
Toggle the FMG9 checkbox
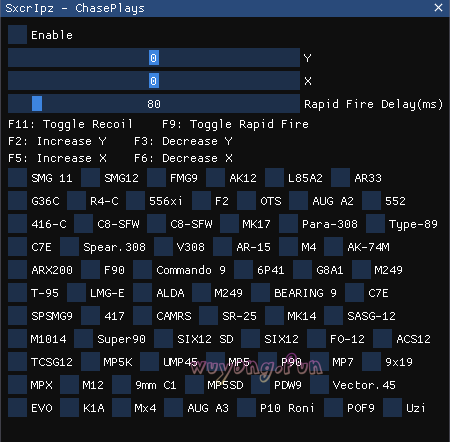point(156,178)
